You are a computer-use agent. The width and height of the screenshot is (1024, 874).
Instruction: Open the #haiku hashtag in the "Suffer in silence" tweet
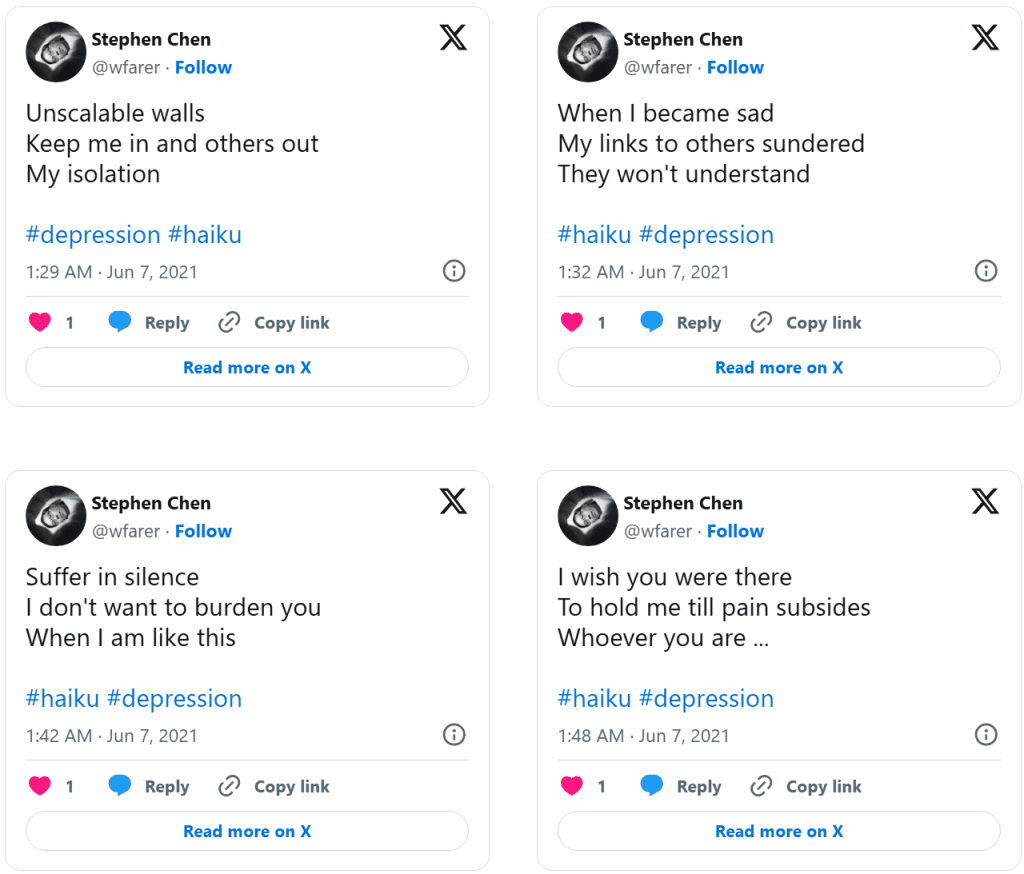click(x=62, y=699)
